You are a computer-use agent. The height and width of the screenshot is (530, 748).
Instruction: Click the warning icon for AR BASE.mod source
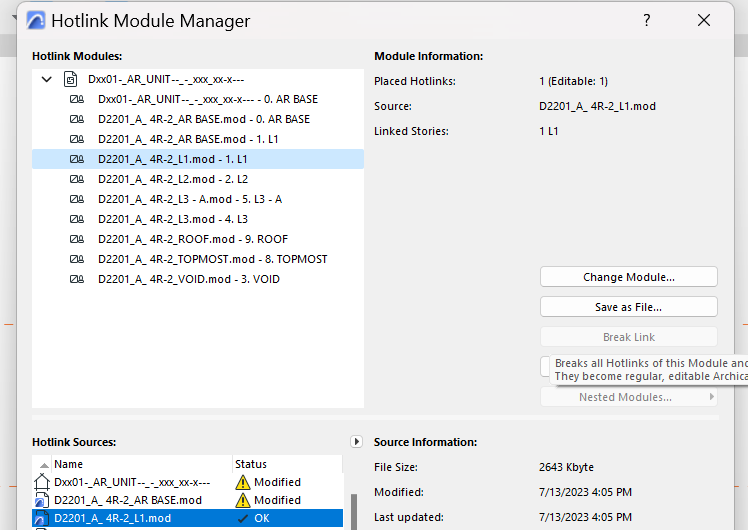243,500
